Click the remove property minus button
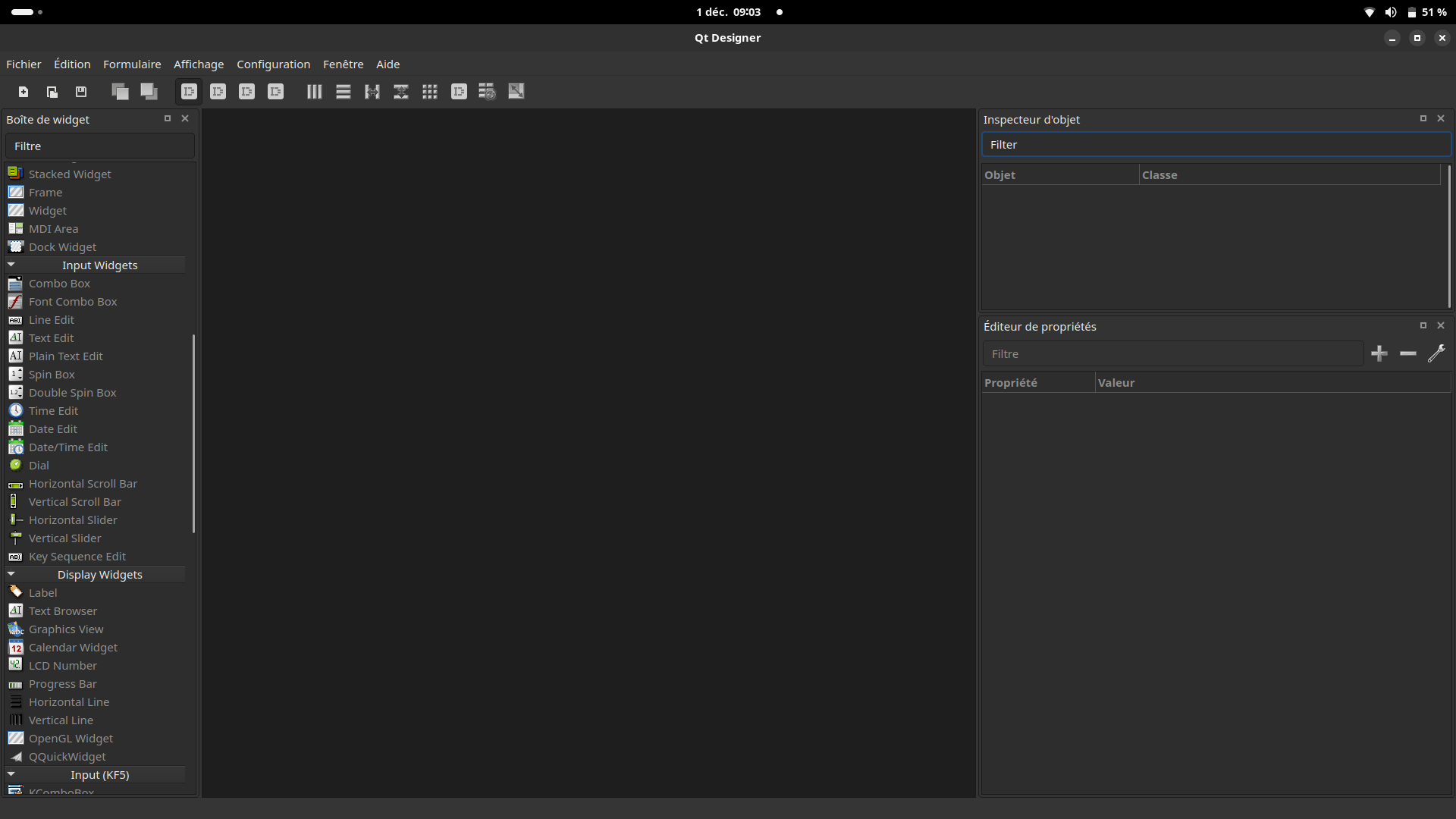1456x819 pixels. coord(1408,353)
